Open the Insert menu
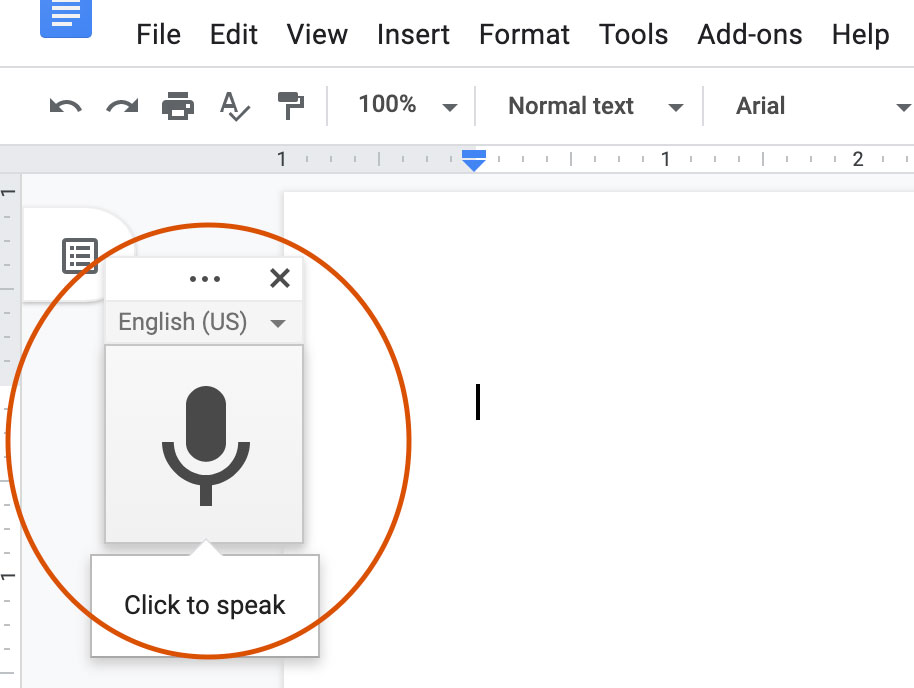 (413, 35)
